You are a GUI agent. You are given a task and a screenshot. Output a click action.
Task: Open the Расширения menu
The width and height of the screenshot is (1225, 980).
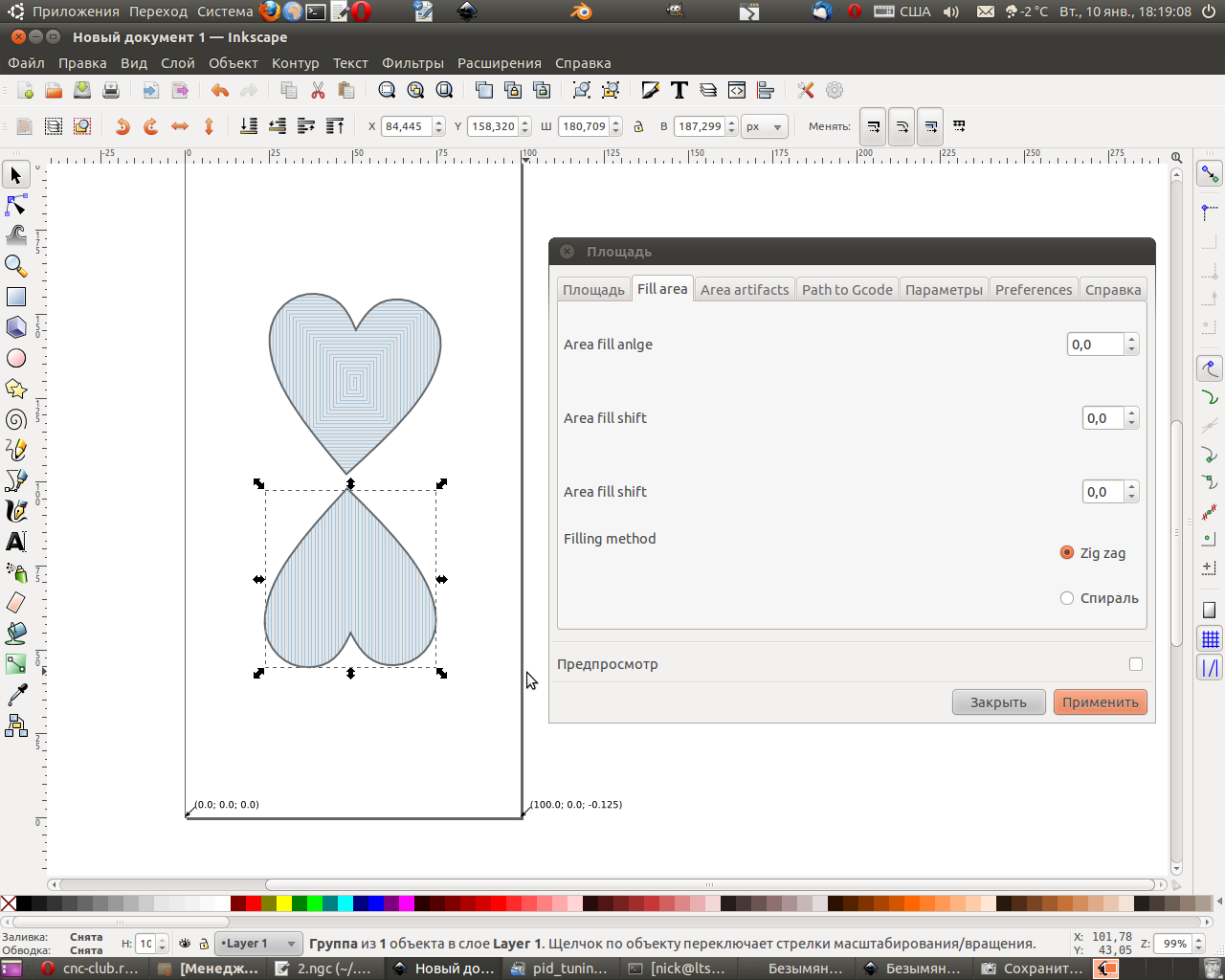coord(500,63)
